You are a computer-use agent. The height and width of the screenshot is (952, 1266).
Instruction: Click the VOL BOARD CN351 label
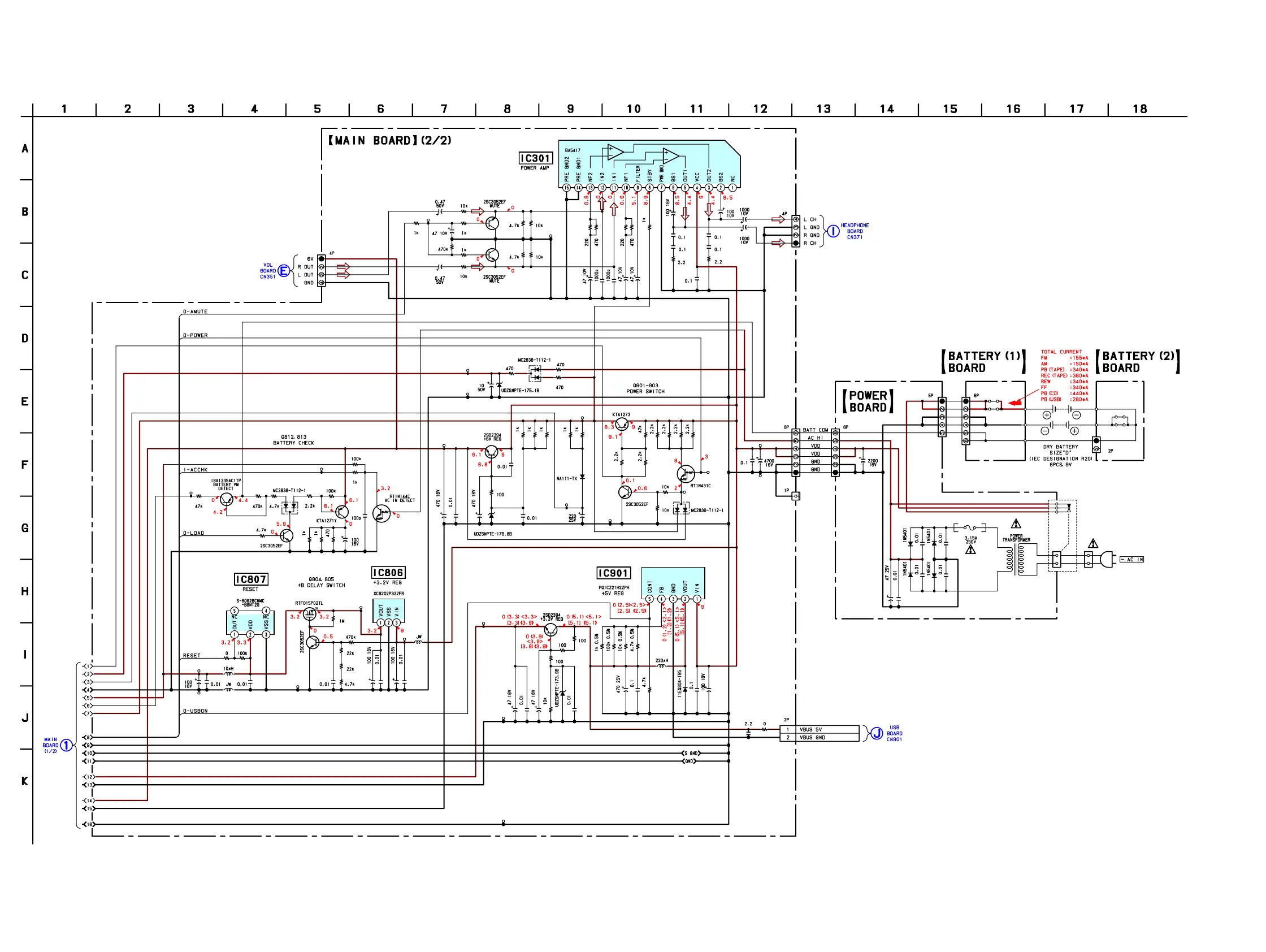point(268,271)
